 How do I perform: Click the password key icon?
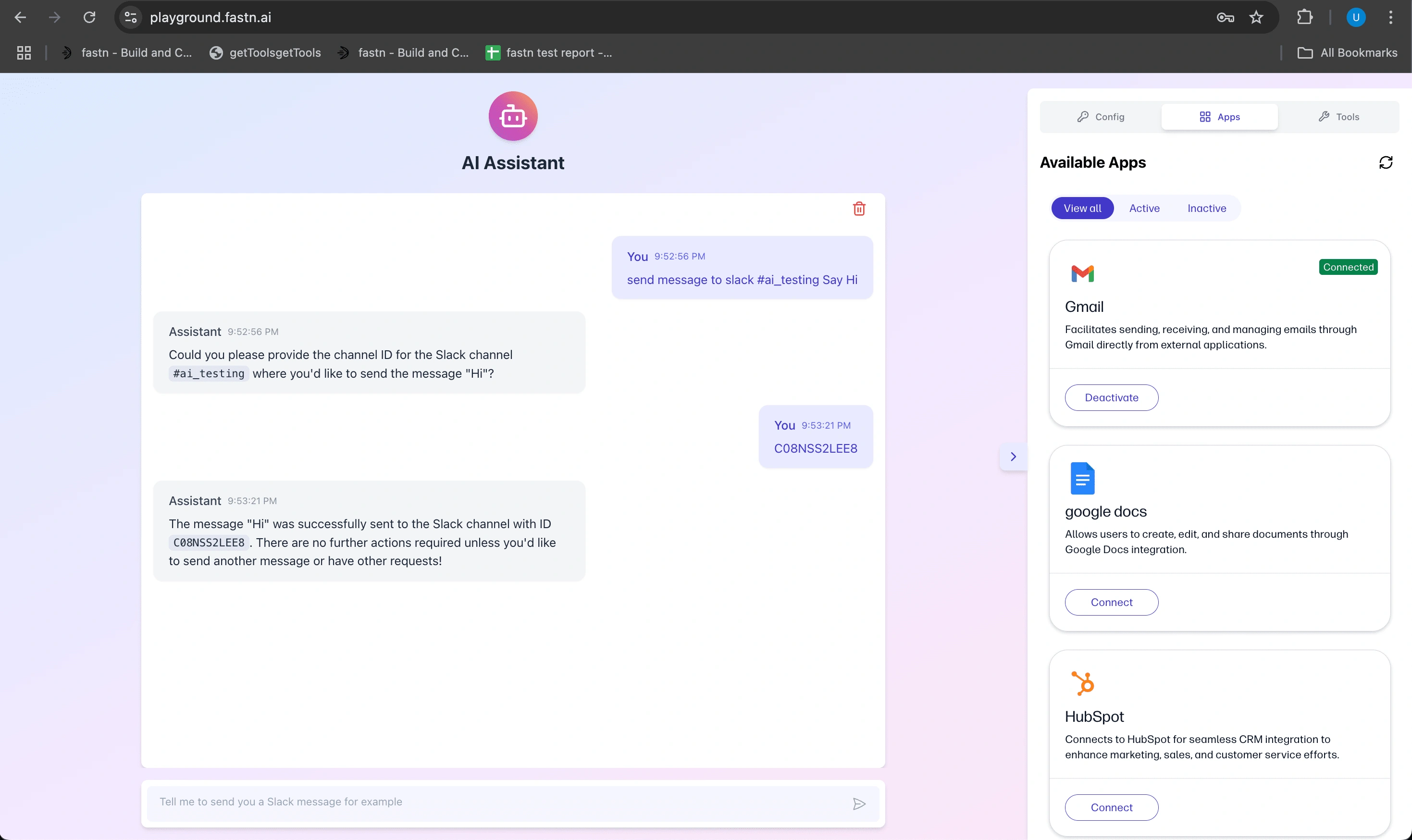coord(1225,18)
